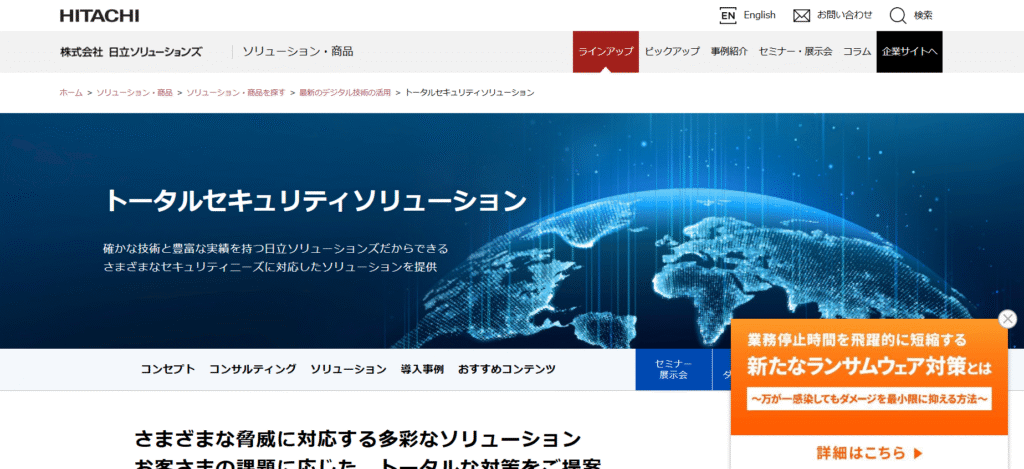Jump to 導入事例 section
1024x469 pixels.
(x=422, y=369)
